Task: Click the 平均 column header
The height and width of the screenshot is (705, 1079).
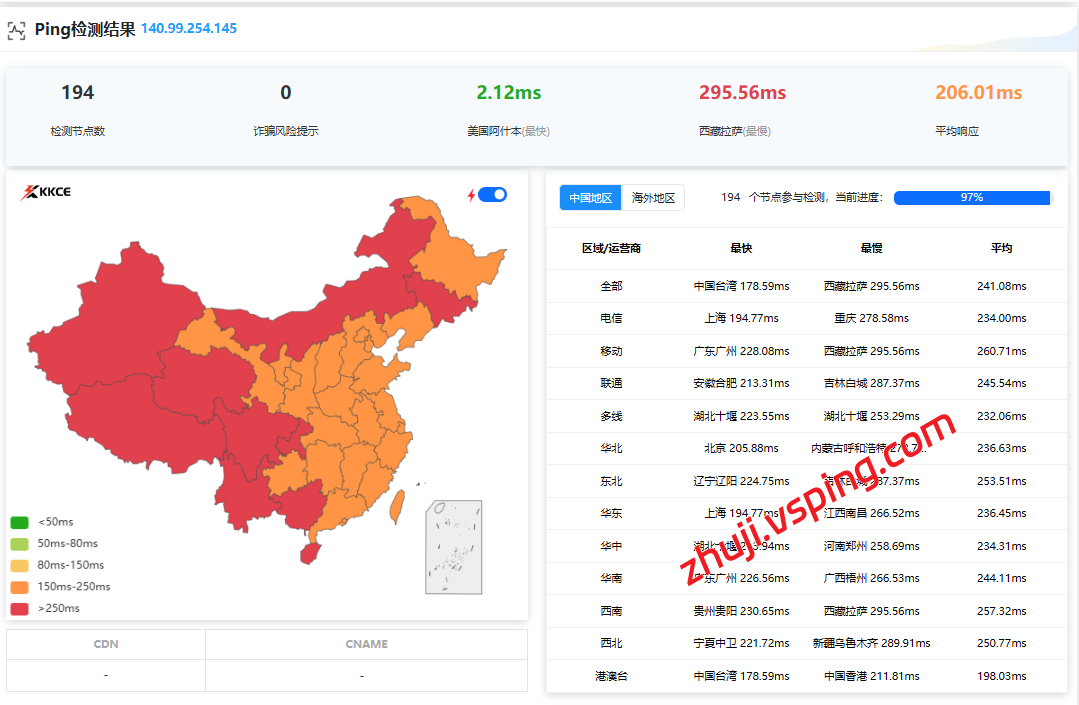Action: click(1001, 248)
